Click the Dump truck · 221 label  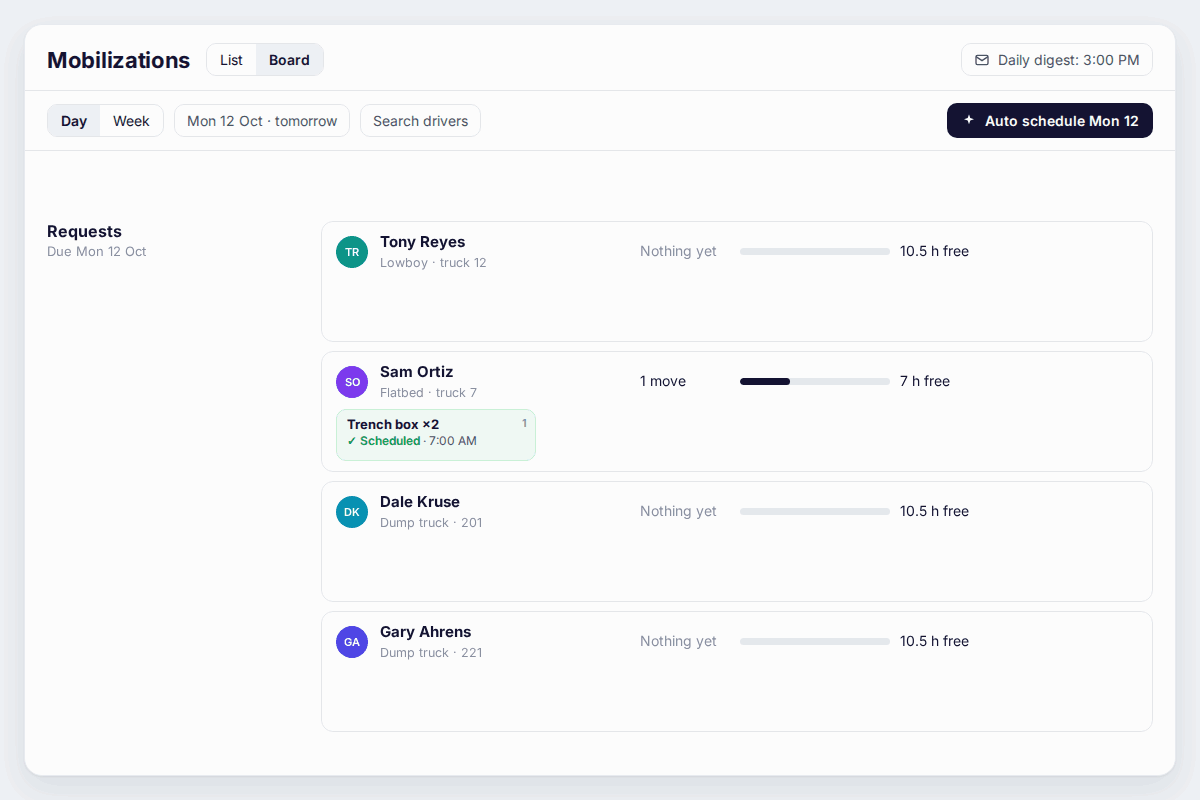tap(431, 653)
